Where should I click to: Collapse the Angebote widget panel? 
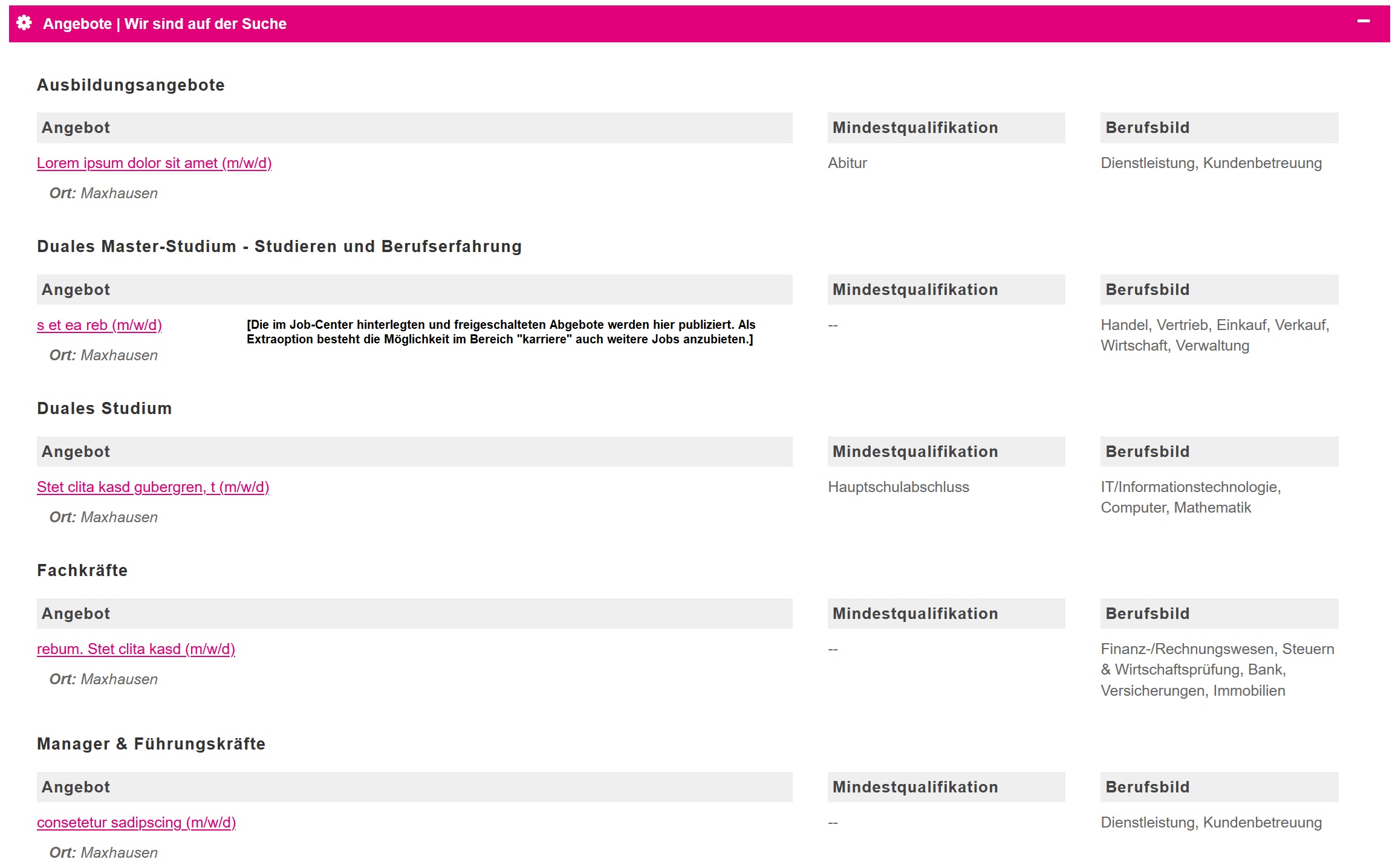pyautogui.click(x=1365, y=22)
